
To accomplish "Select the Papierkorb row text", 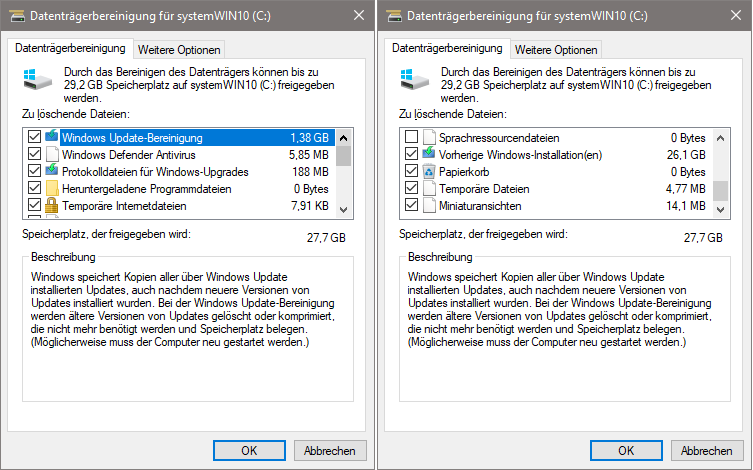I will click(x=464, y=172).
